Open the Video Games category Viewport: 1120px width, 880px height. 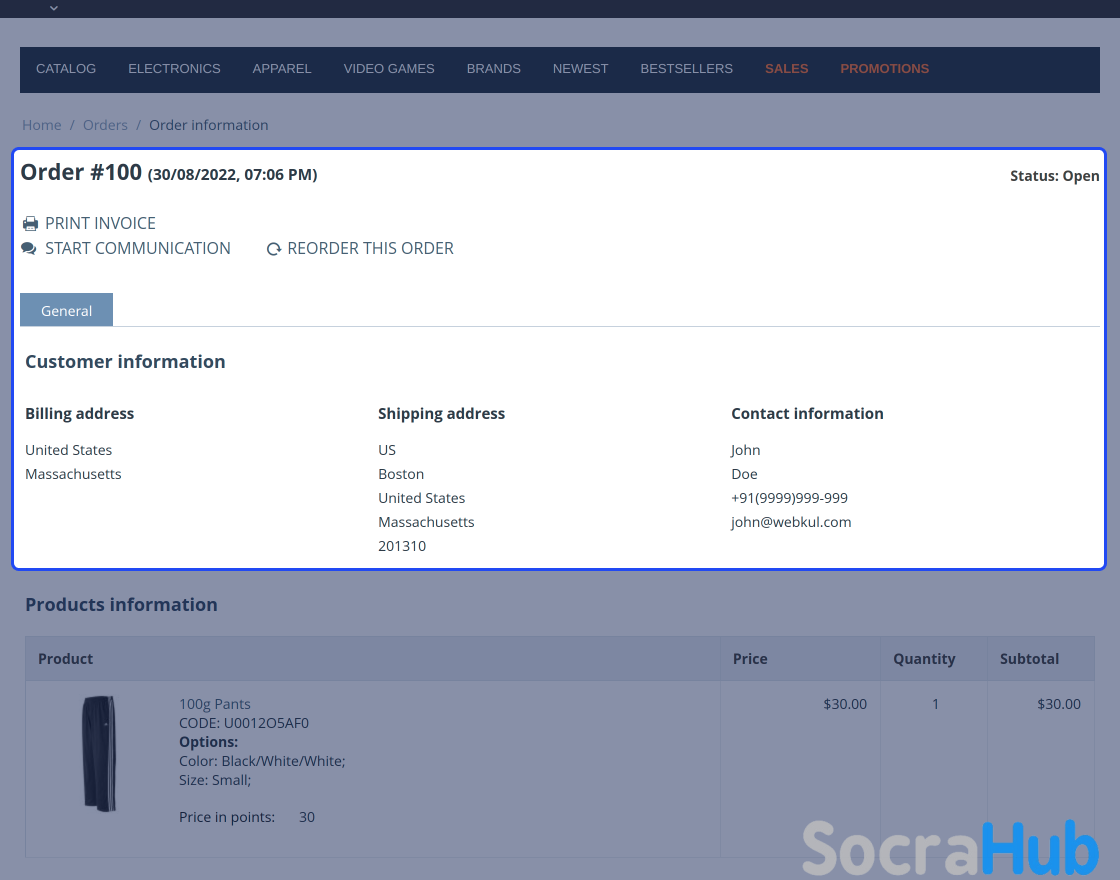point(389,69)
